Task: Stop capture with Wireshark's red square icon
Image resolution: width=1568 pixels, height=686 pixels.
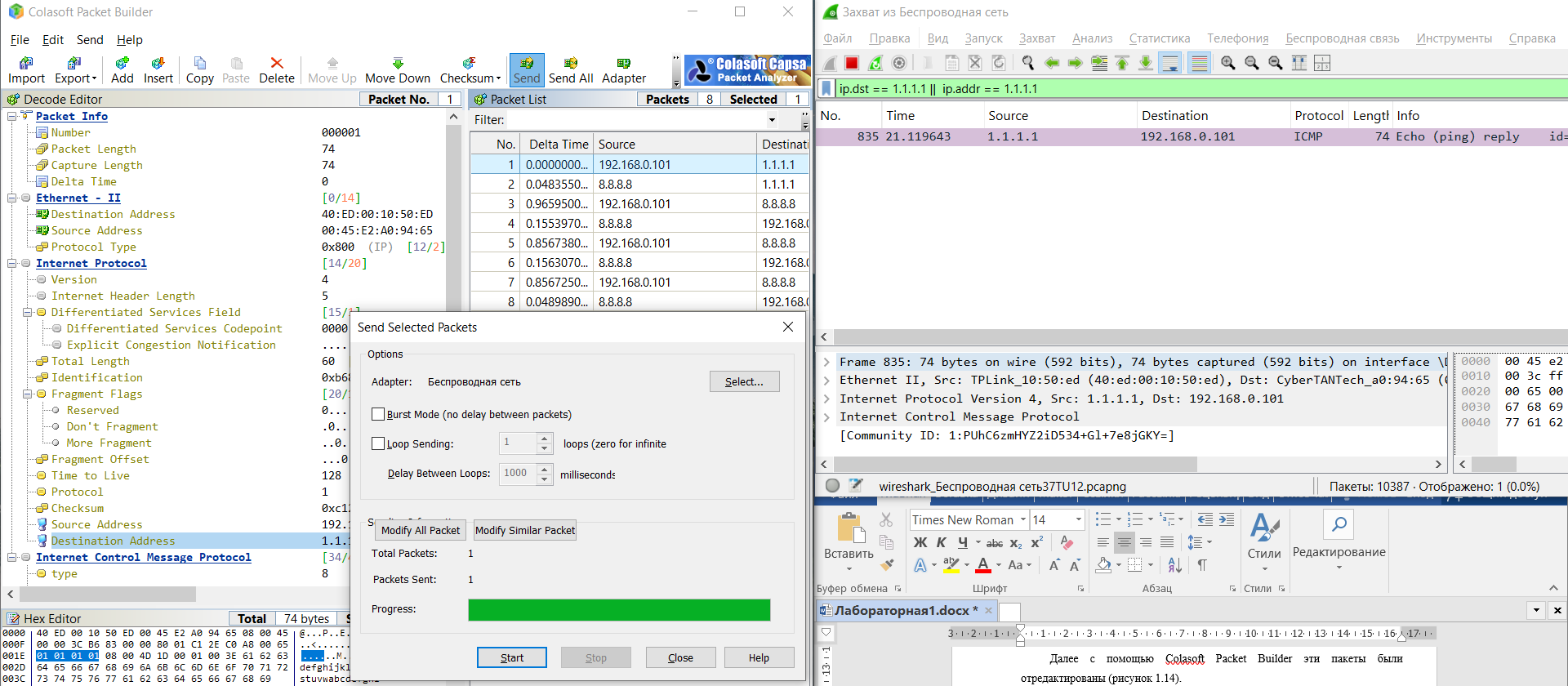Action: [852, 63]
